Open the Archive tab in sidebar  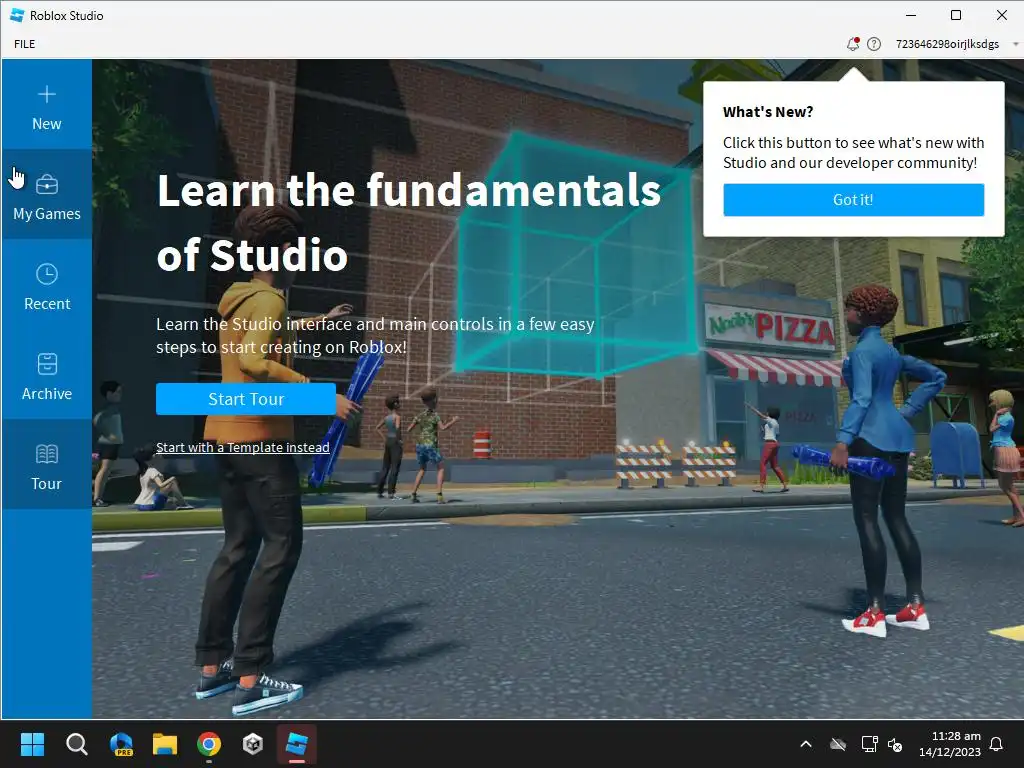[x=46, y=375]
